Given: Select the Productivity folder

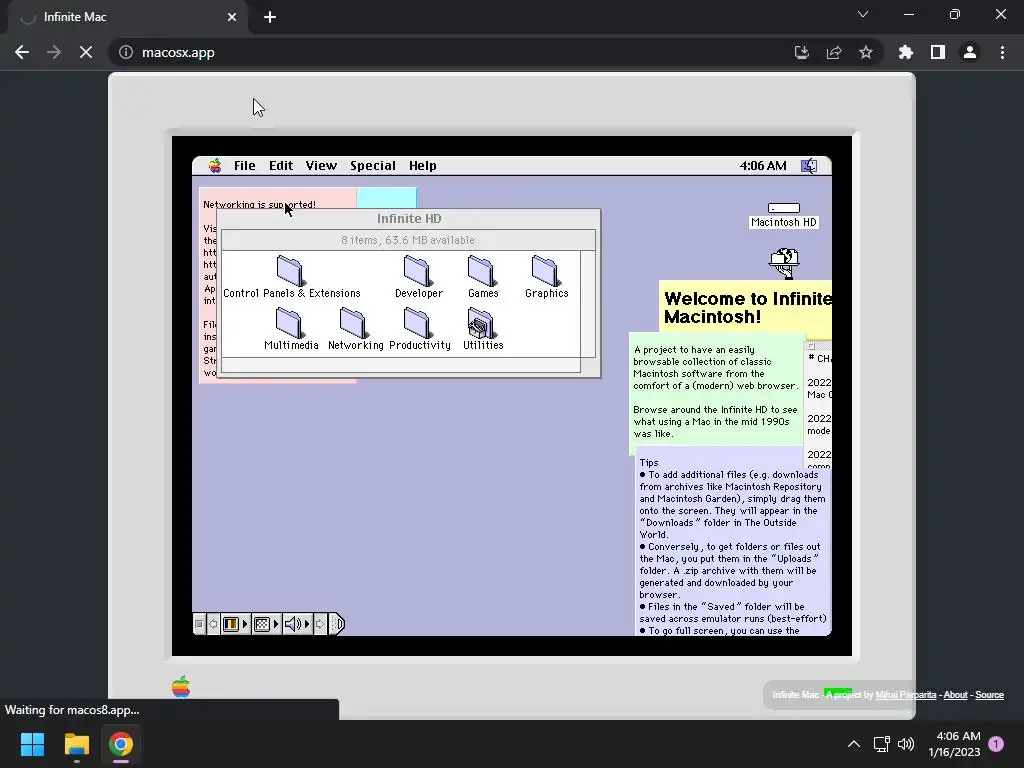Looking at the screenshot, I should pos(419,330).
